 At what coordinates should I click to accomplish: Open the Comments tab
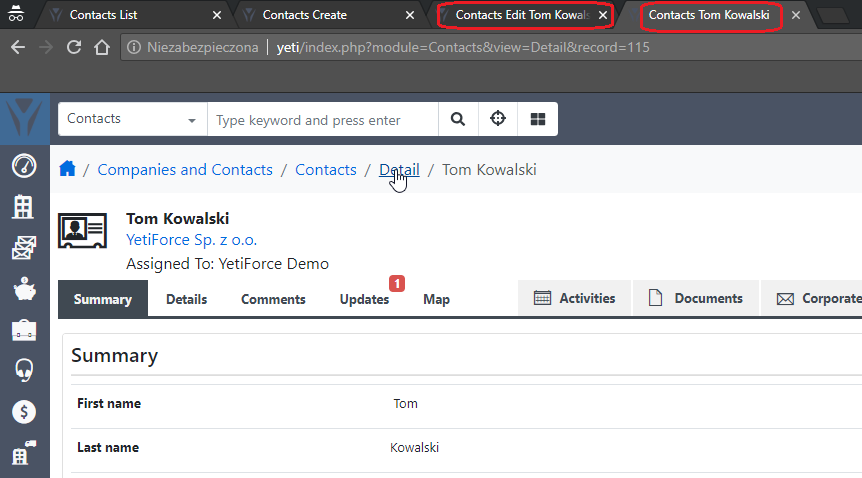coord(273,299)
